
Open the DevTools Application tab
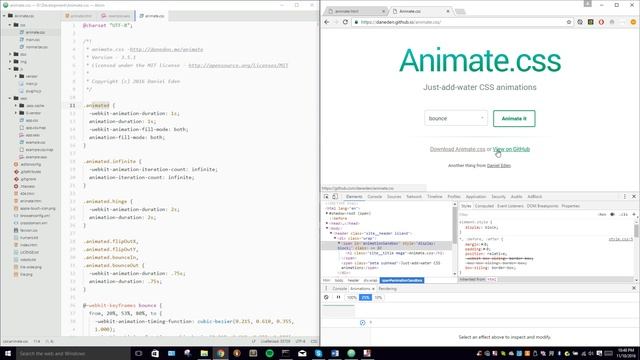pyautogui.click(x=476, y=196)
